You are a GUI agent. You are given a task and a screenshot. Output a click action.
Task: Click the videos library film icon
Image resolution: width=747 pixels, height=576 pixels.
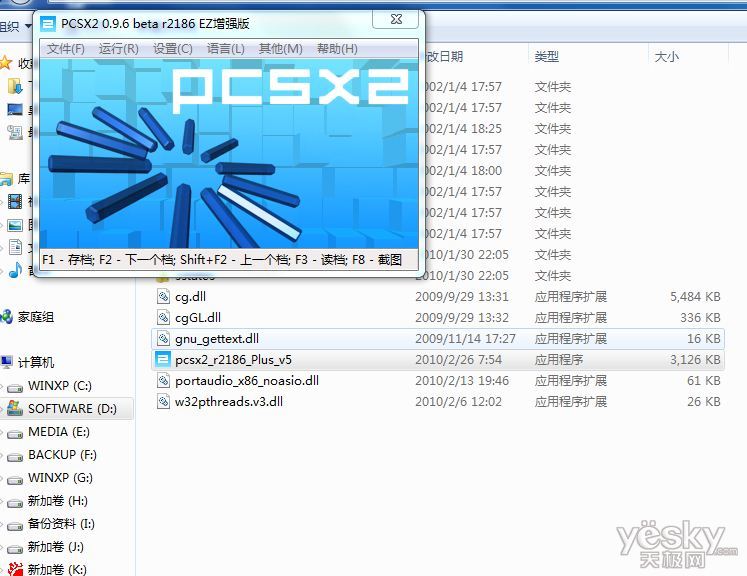click(x=15, y=202)
